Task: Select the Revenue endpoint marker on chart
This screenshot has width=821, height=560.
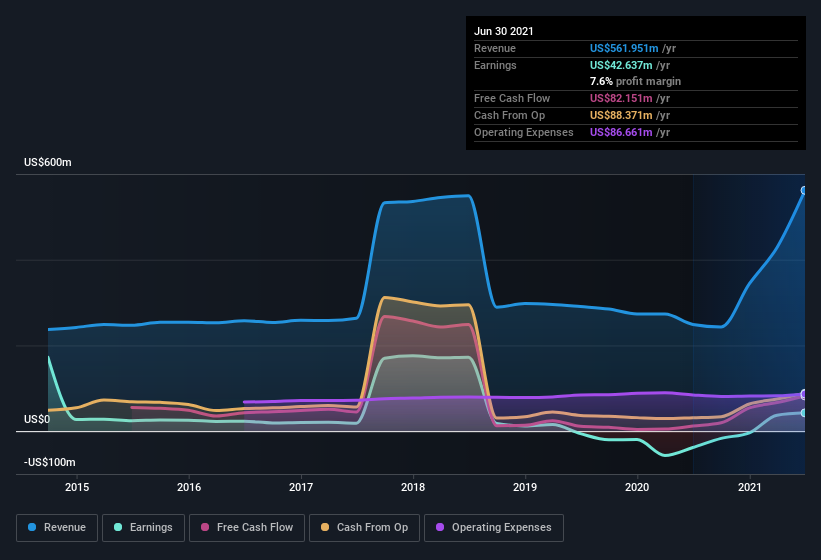Action: (x=804, y=191)
